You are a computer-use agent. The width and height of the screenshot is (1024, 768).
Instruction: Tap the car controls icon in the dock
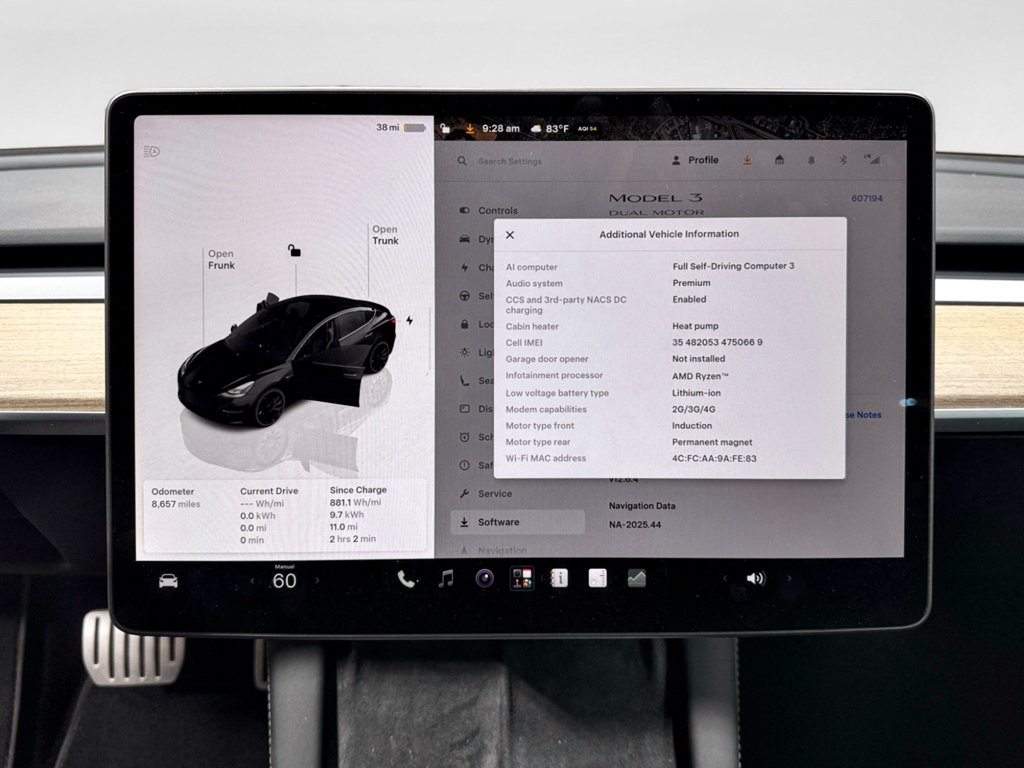point(168,581)
